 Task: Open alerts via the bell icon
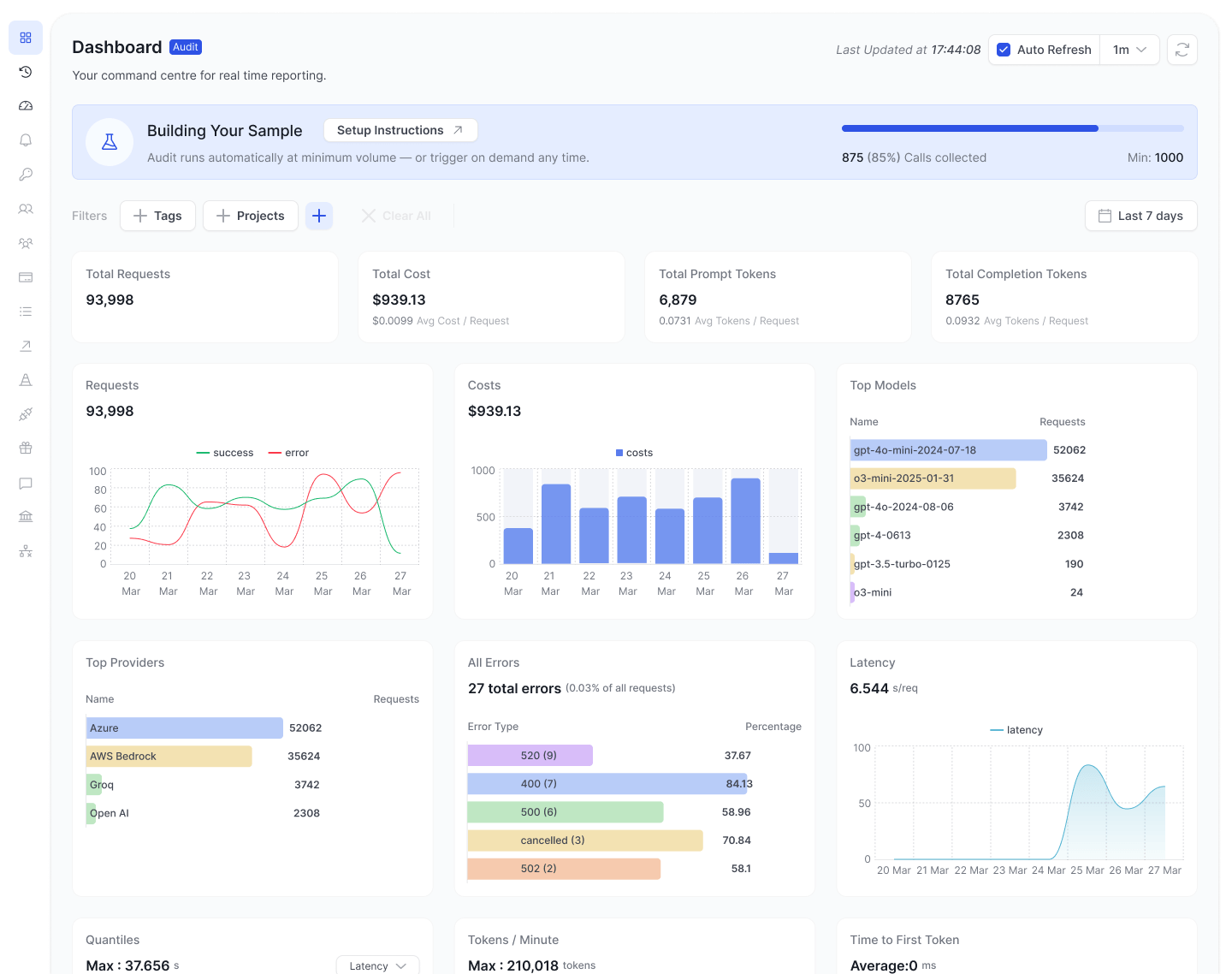26,140
